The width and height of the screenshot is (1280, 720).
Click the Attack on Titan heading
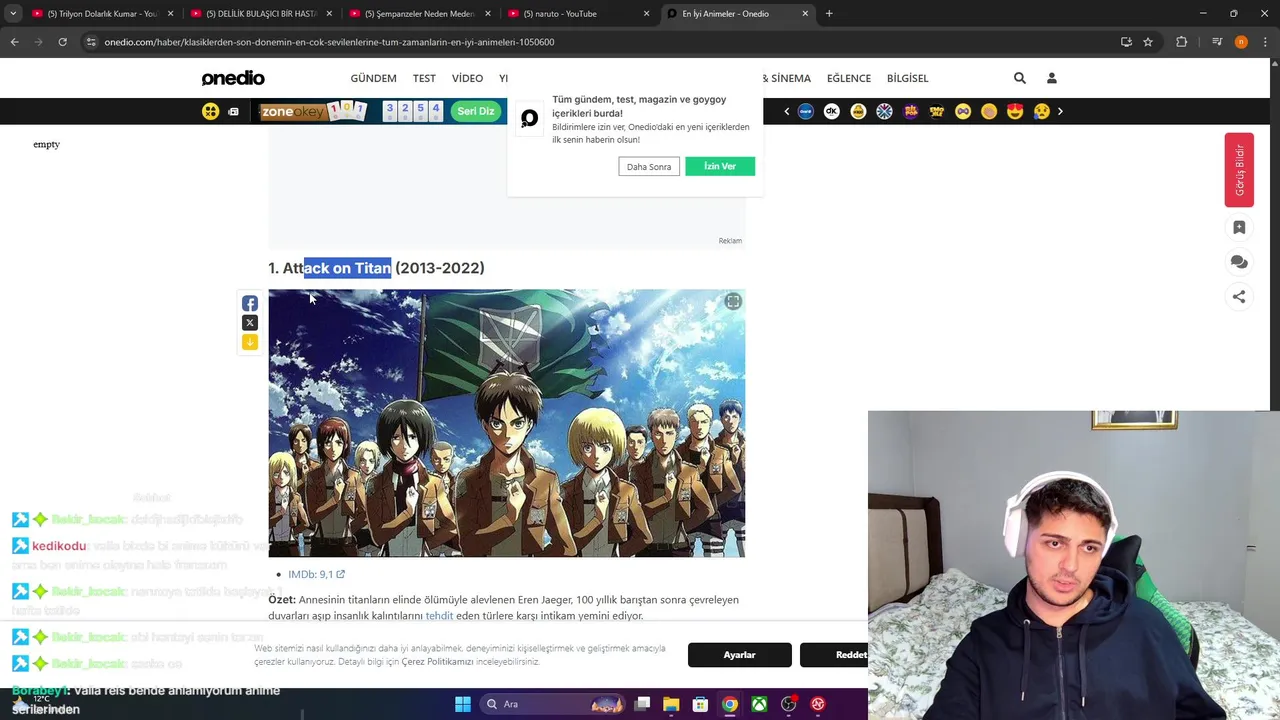(x=376, y=268)
